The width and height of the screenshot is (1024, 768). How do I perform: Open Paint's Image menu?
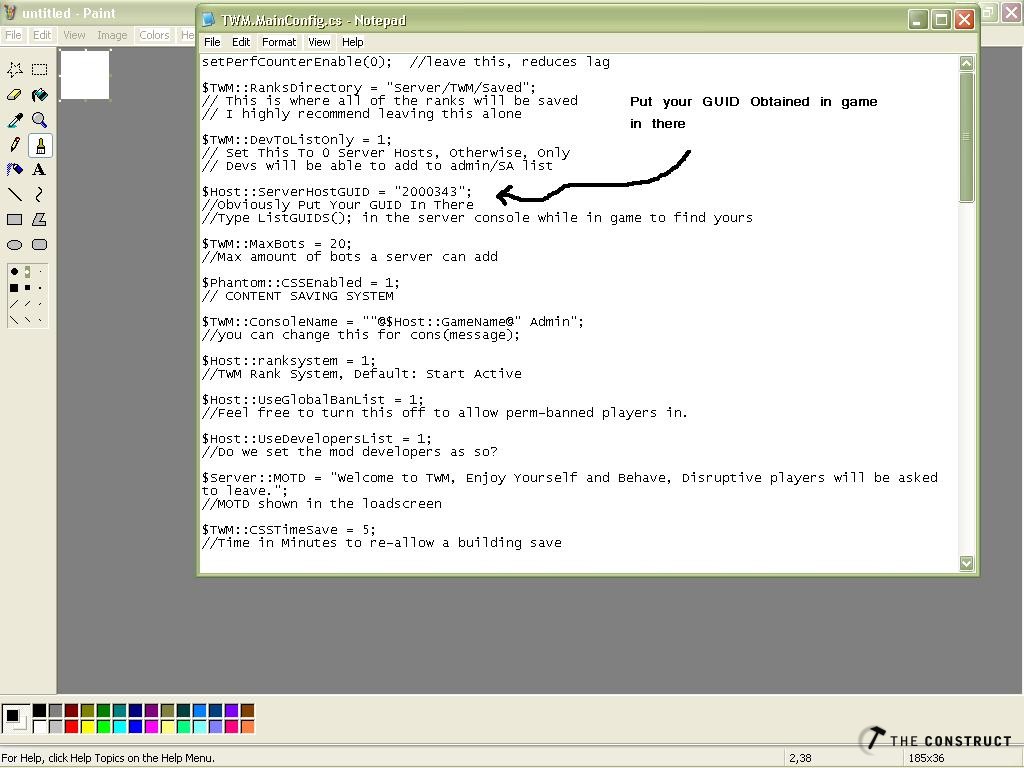pos(112,35)
